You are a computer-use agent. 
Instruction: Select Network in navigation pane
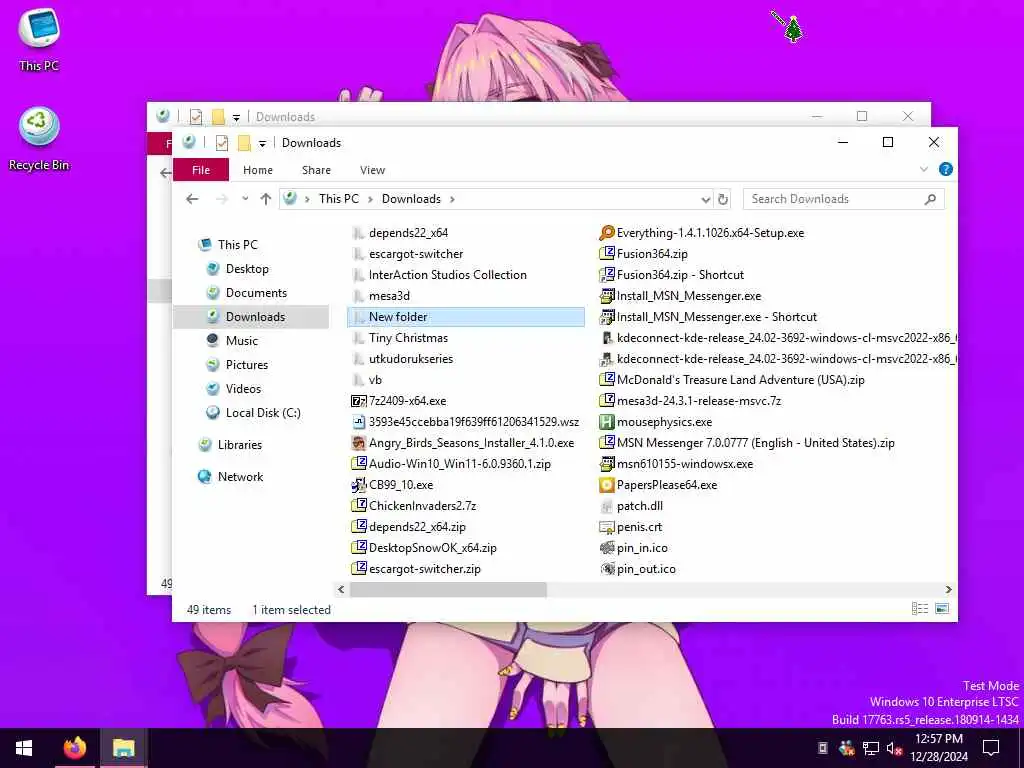tap(240, 477)
